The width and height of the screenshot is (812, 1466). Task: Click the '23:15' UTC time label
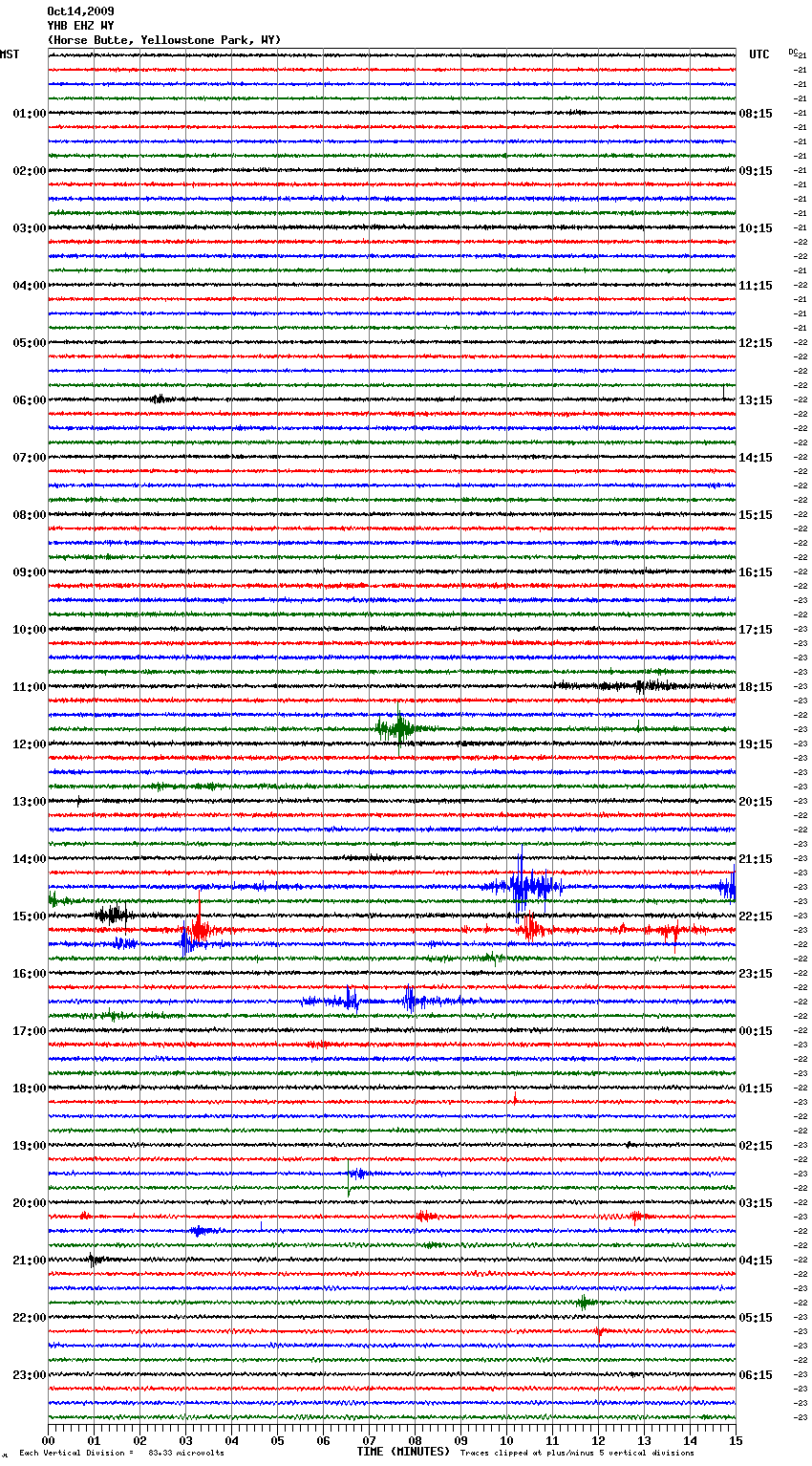tap(756, 974)
